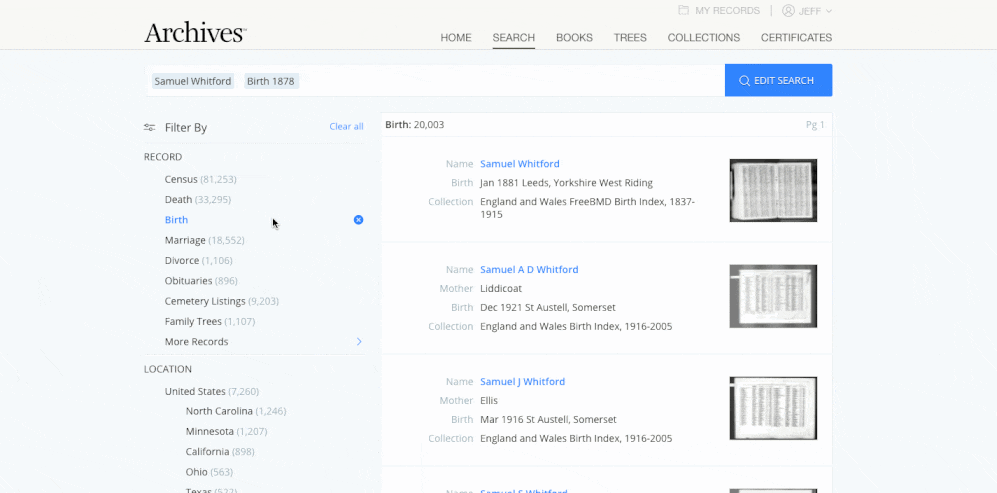The image size is (997, 493).
Task: Expand the United States location filter
Action: (212, 391)
